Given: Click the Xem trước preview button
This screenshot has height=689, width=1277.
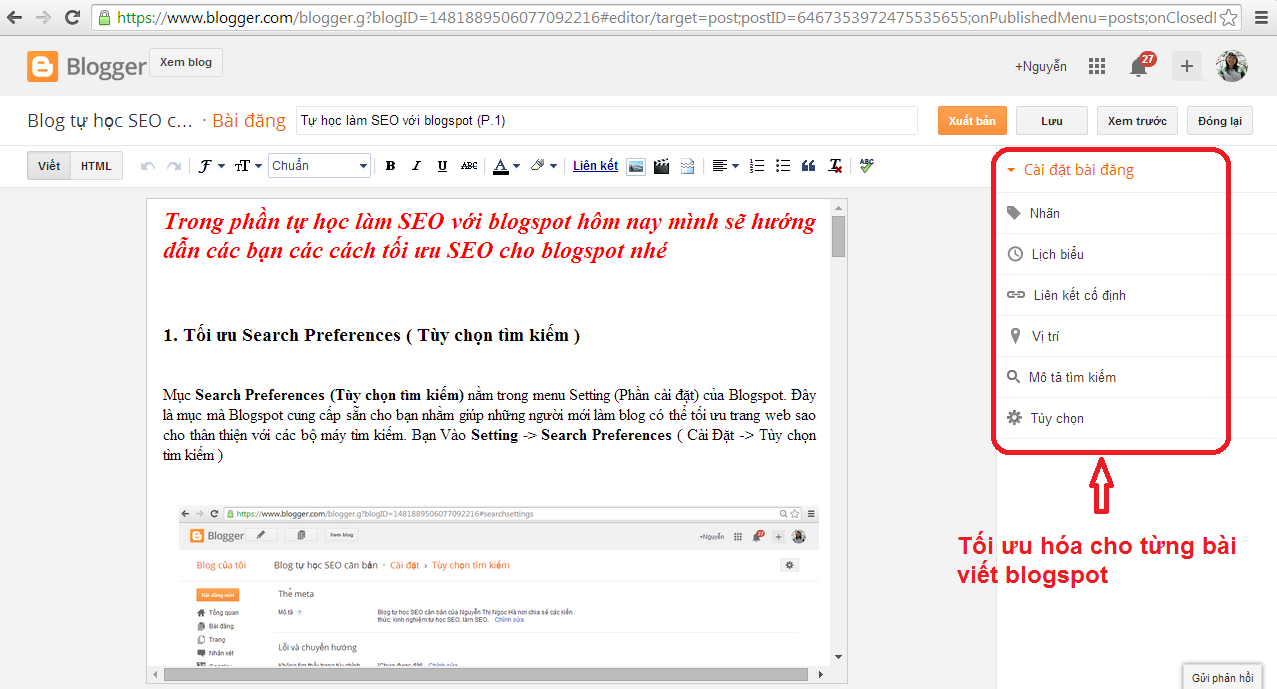Looking at the screenshot, I should click(1137, 121).
